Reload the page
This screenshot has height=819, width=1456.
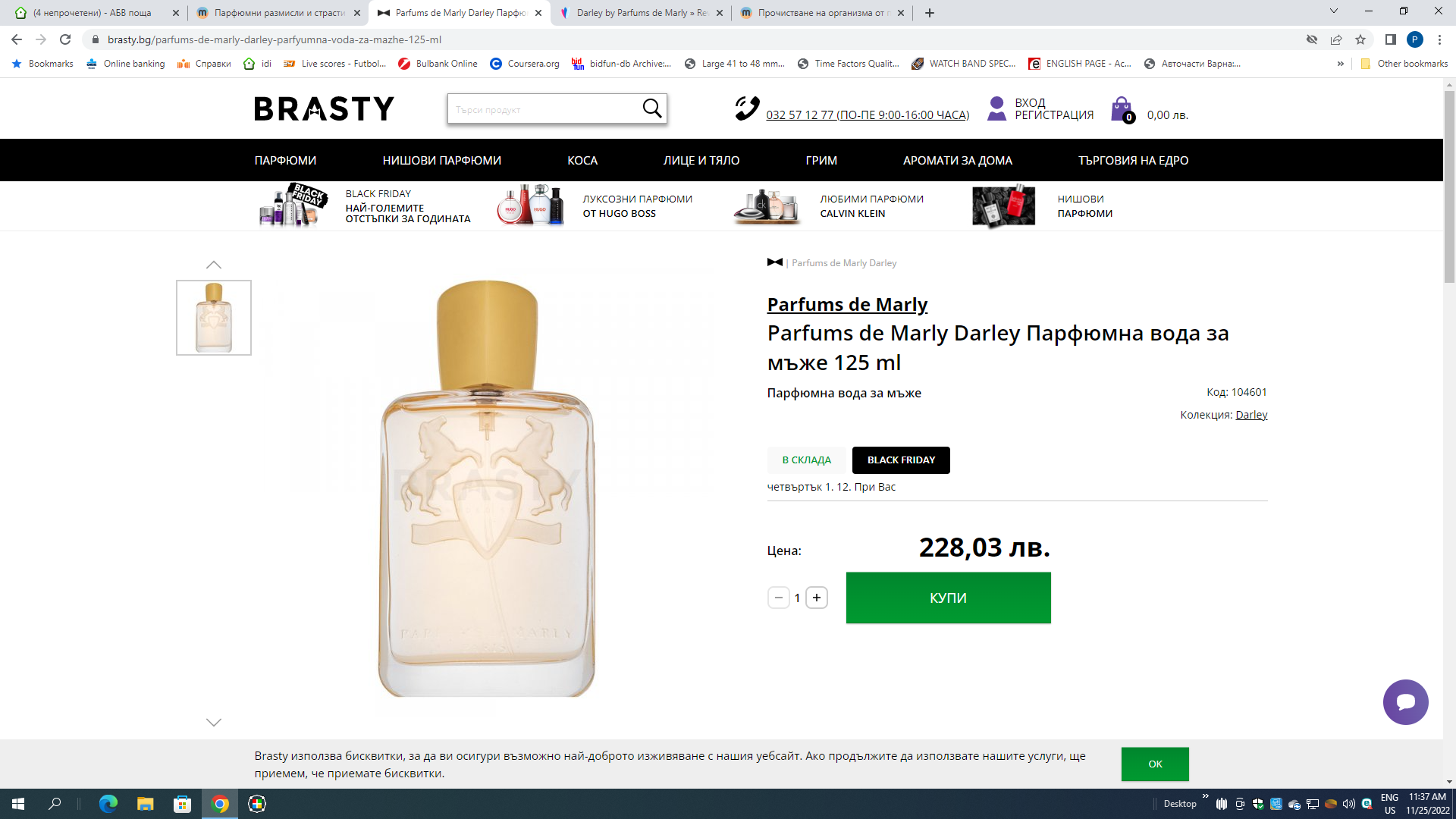[65, 39]
